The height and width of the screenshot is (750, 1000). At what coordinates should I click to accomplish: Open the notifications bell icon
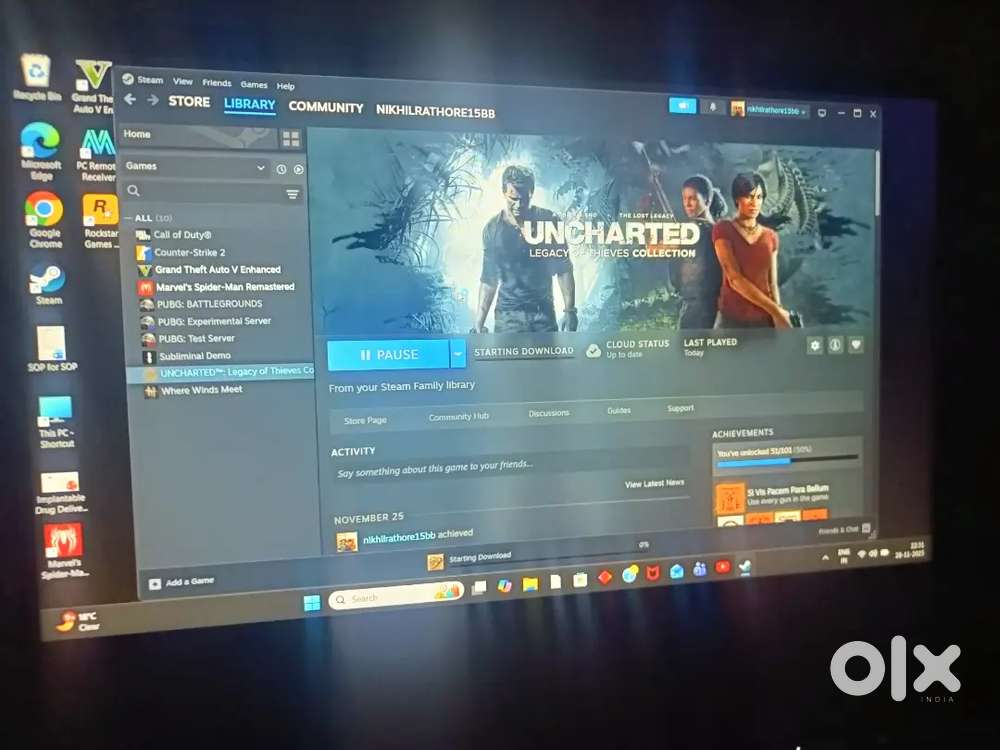(x=713, y=107)
